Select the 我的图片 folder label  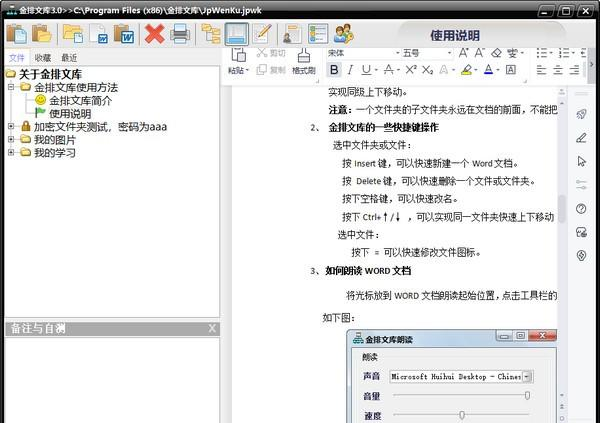point(55,140)
